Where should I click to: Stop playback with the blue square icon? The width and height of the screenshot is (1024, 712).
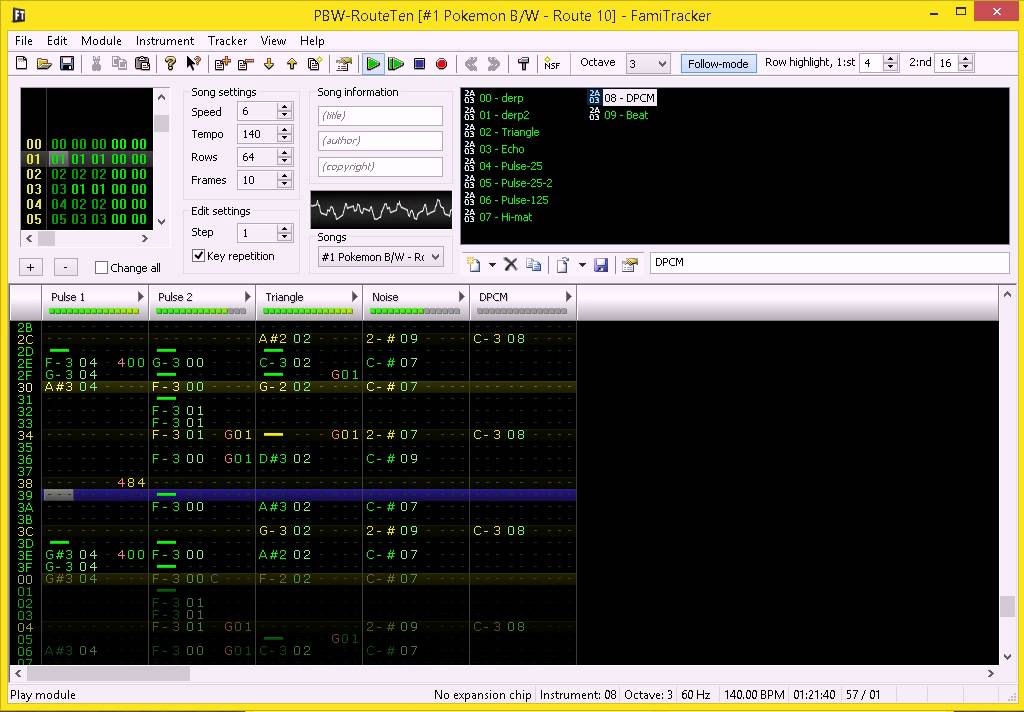(x=419, y=63)
